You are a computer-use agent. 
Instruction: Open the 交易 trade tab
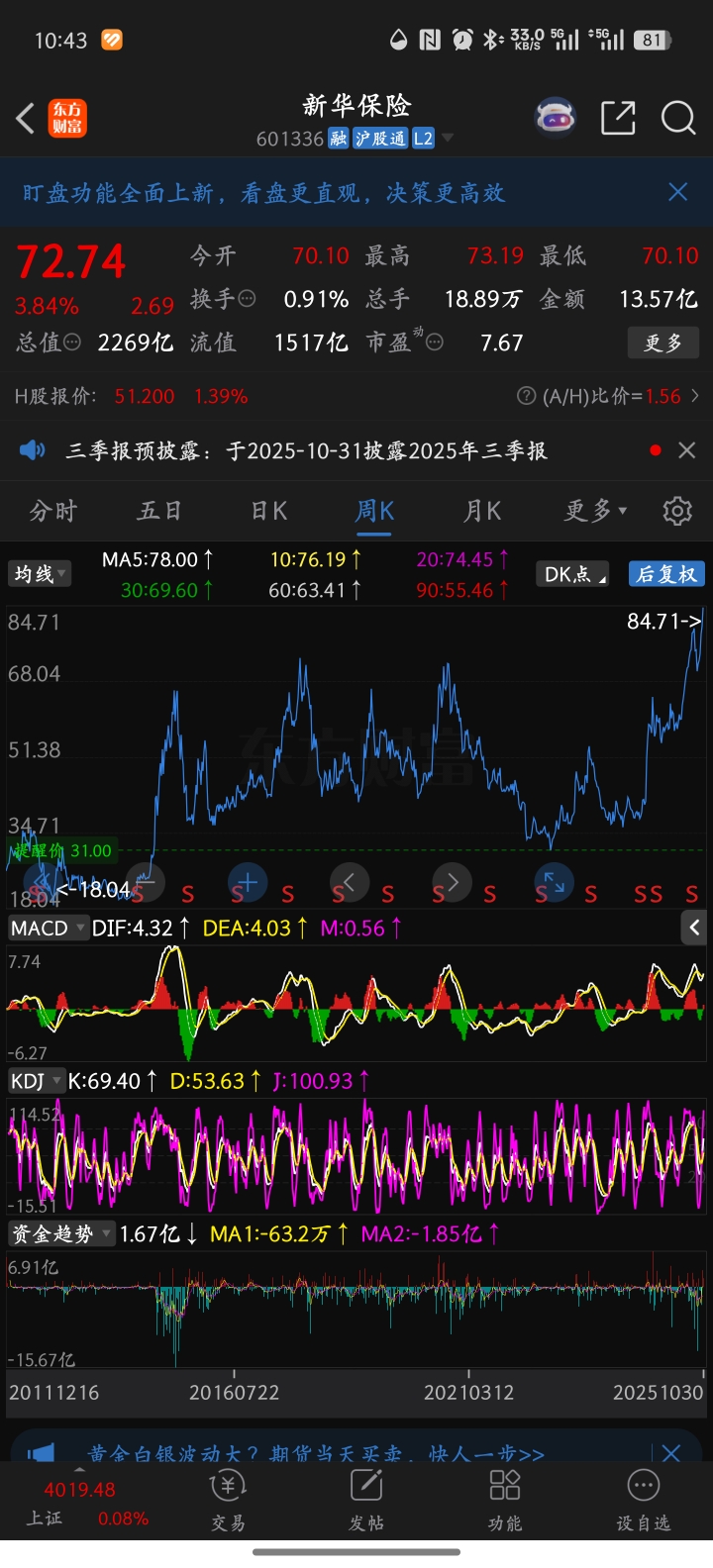(x=228, y=1501)
